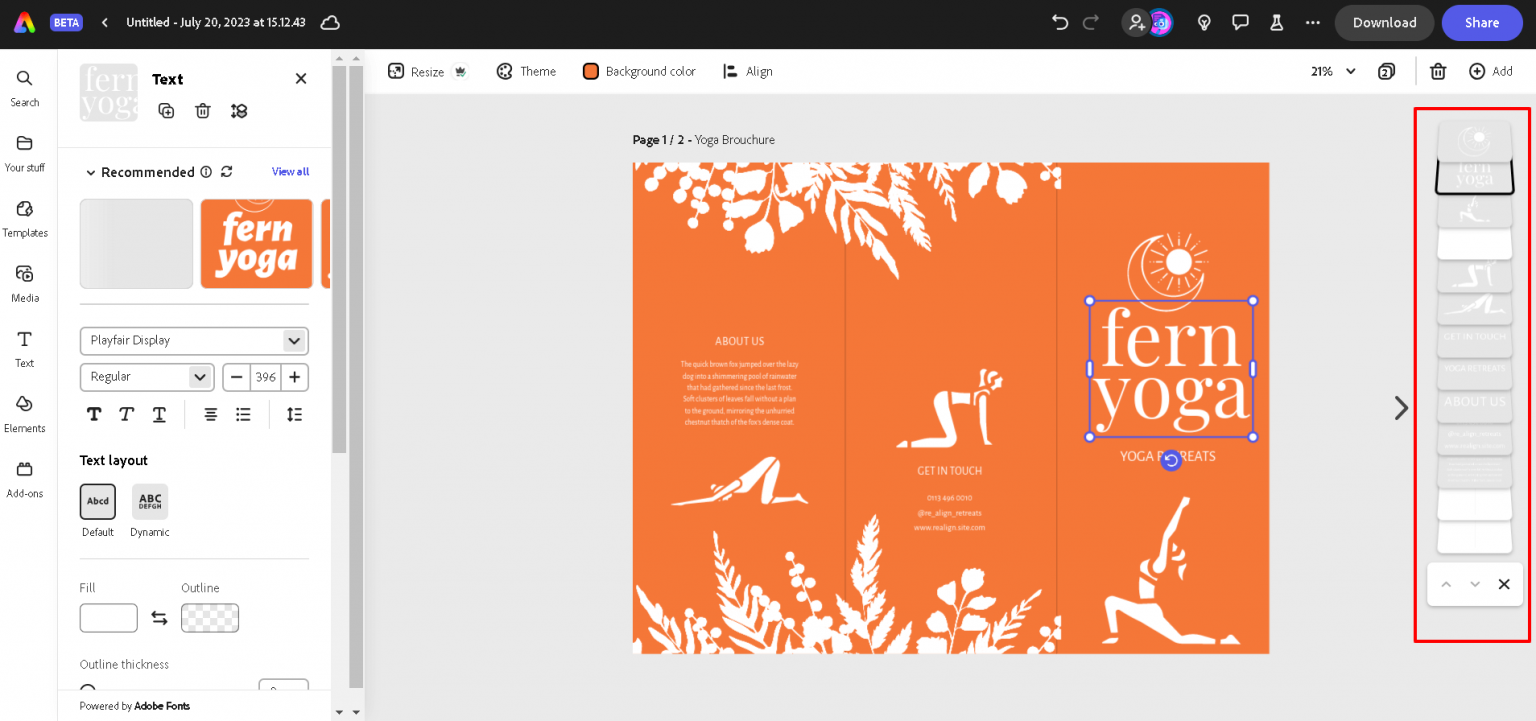Open the Regular font weight dropdown
This screenshot has width=1536, height=721.
pyautogui.click(x=146, y=377)
